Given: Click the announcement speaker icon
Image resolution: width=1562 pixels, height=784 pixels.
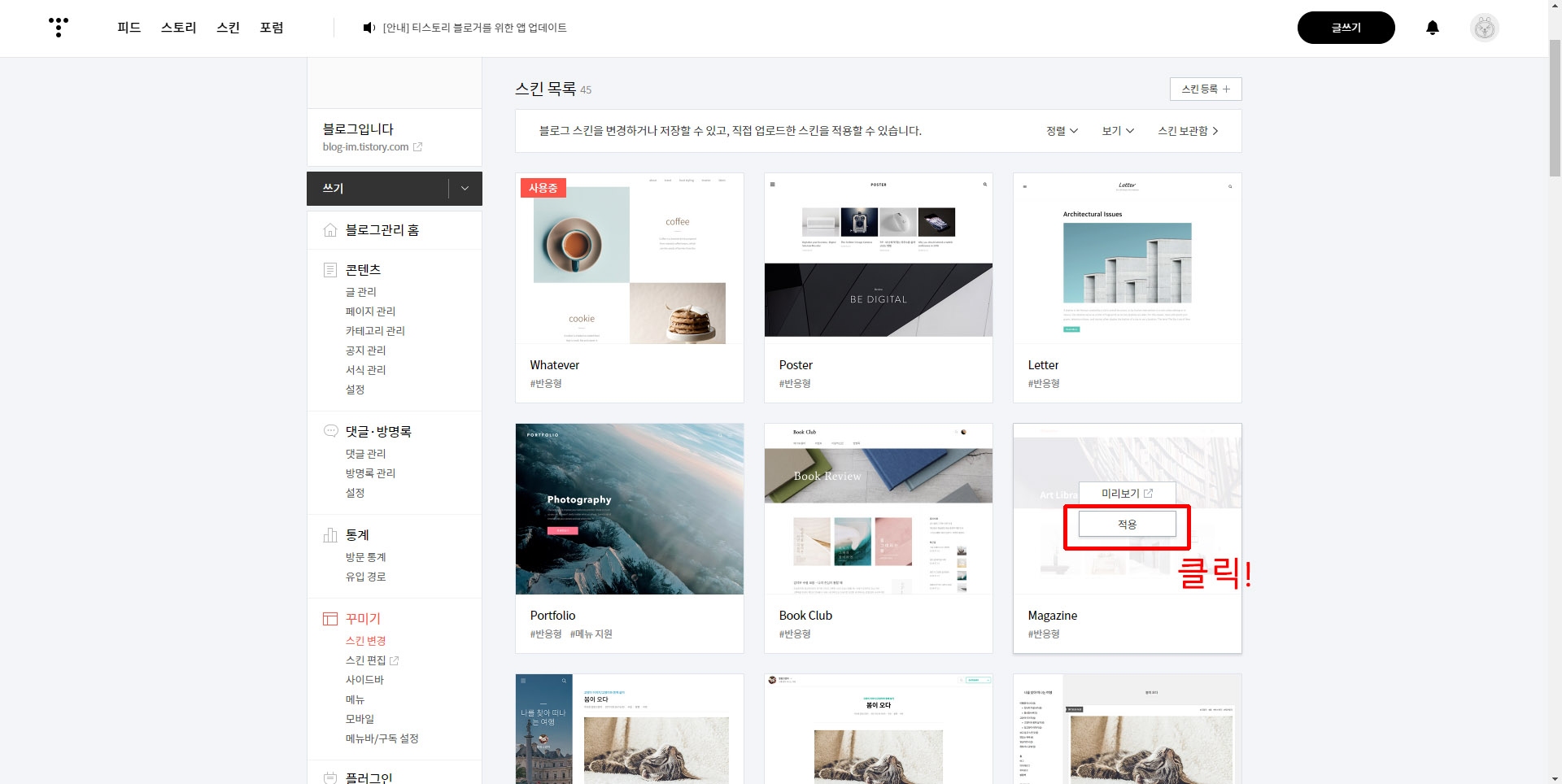Looking at the screenshot, I should pyautogui.click(x=369, y=28).
